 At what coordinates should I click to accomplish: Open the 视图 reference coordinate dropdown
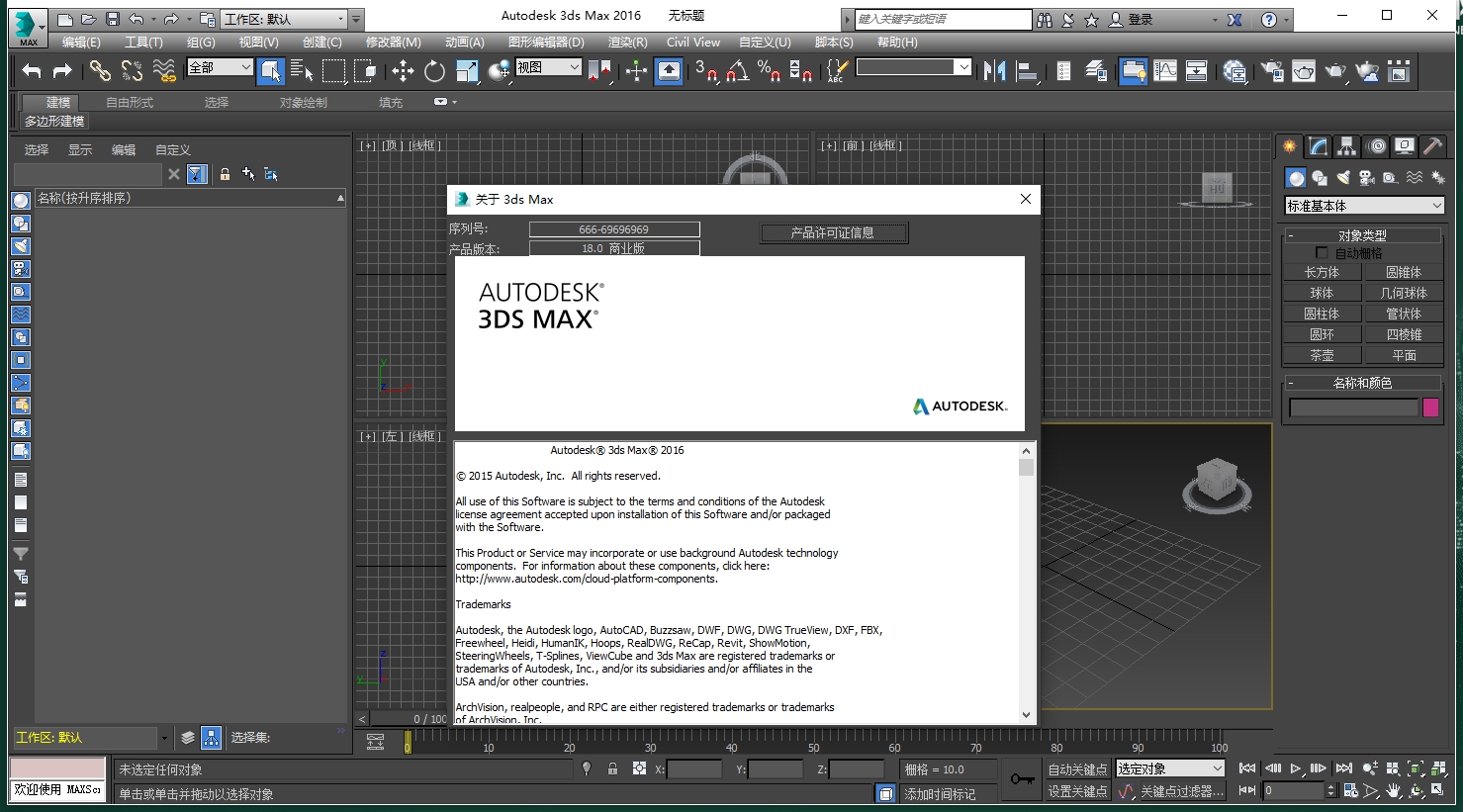pyautogui.click(x=548, y=67)
